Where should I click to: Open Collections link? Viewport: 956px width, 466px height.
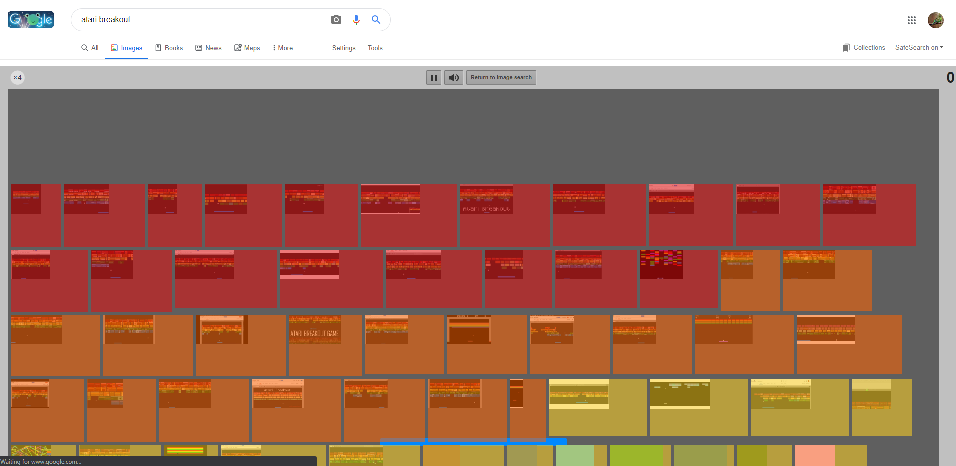[864, 48]
